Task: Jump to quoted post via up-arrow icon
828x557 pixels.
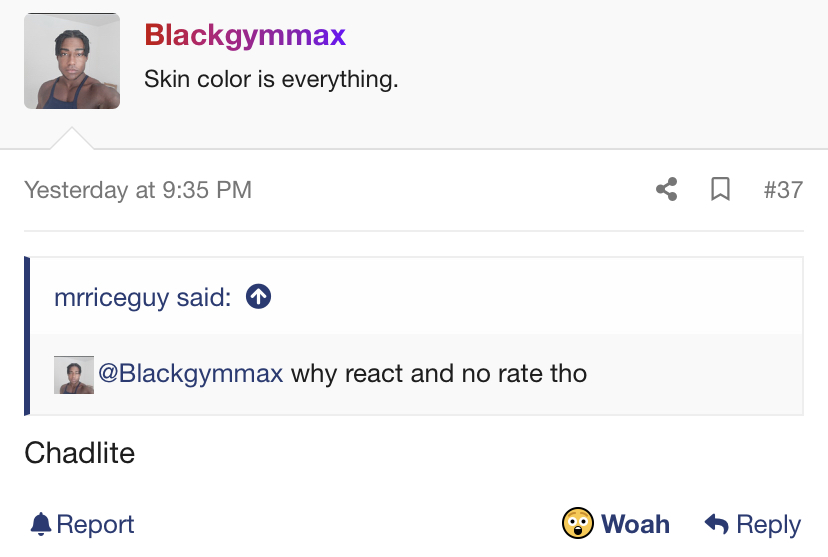Action: coord(258,297)
